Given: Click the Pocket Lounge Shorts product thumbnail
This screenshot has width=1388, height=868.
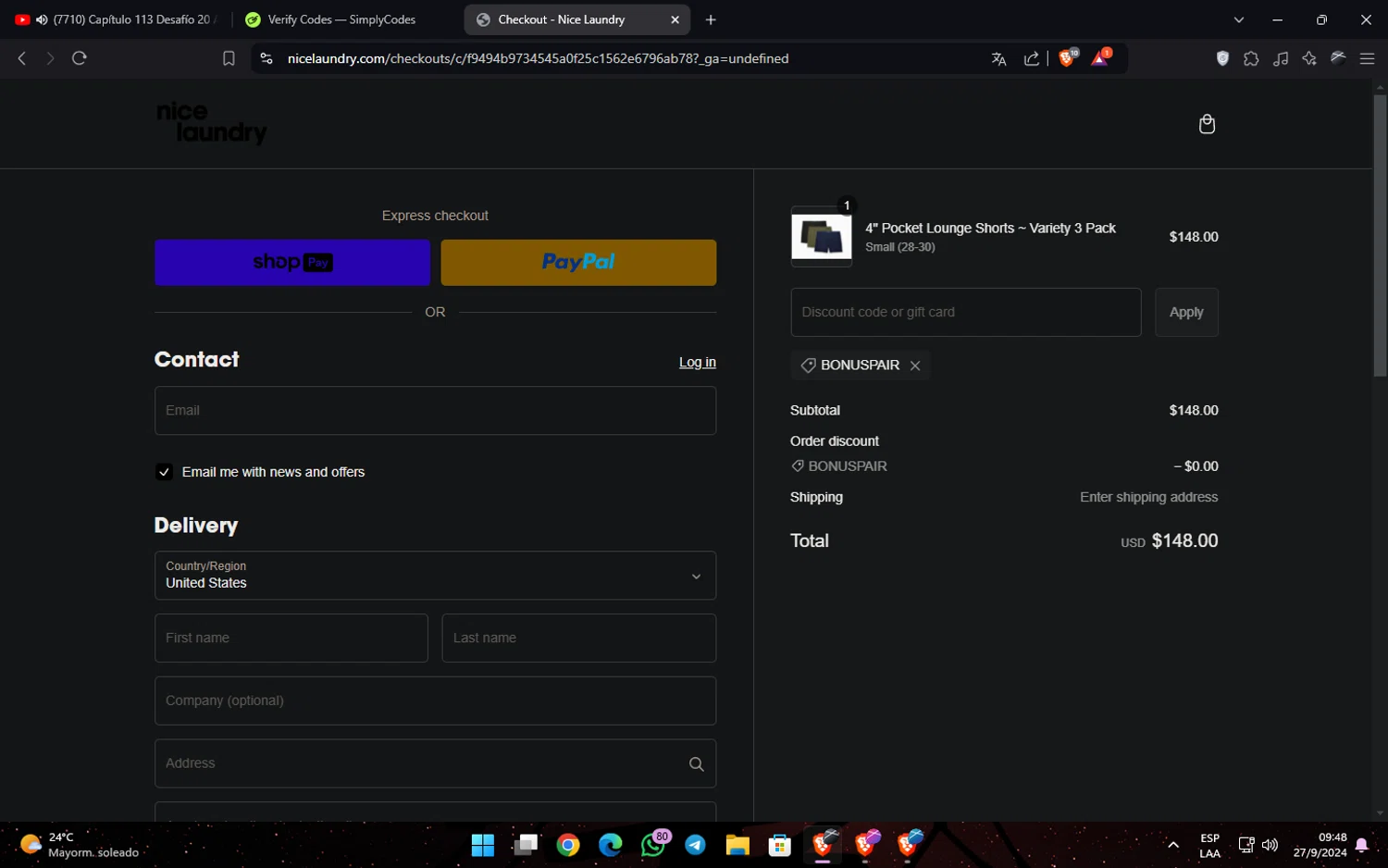Looking at the screenshot, I should click(x=822, y=237).
